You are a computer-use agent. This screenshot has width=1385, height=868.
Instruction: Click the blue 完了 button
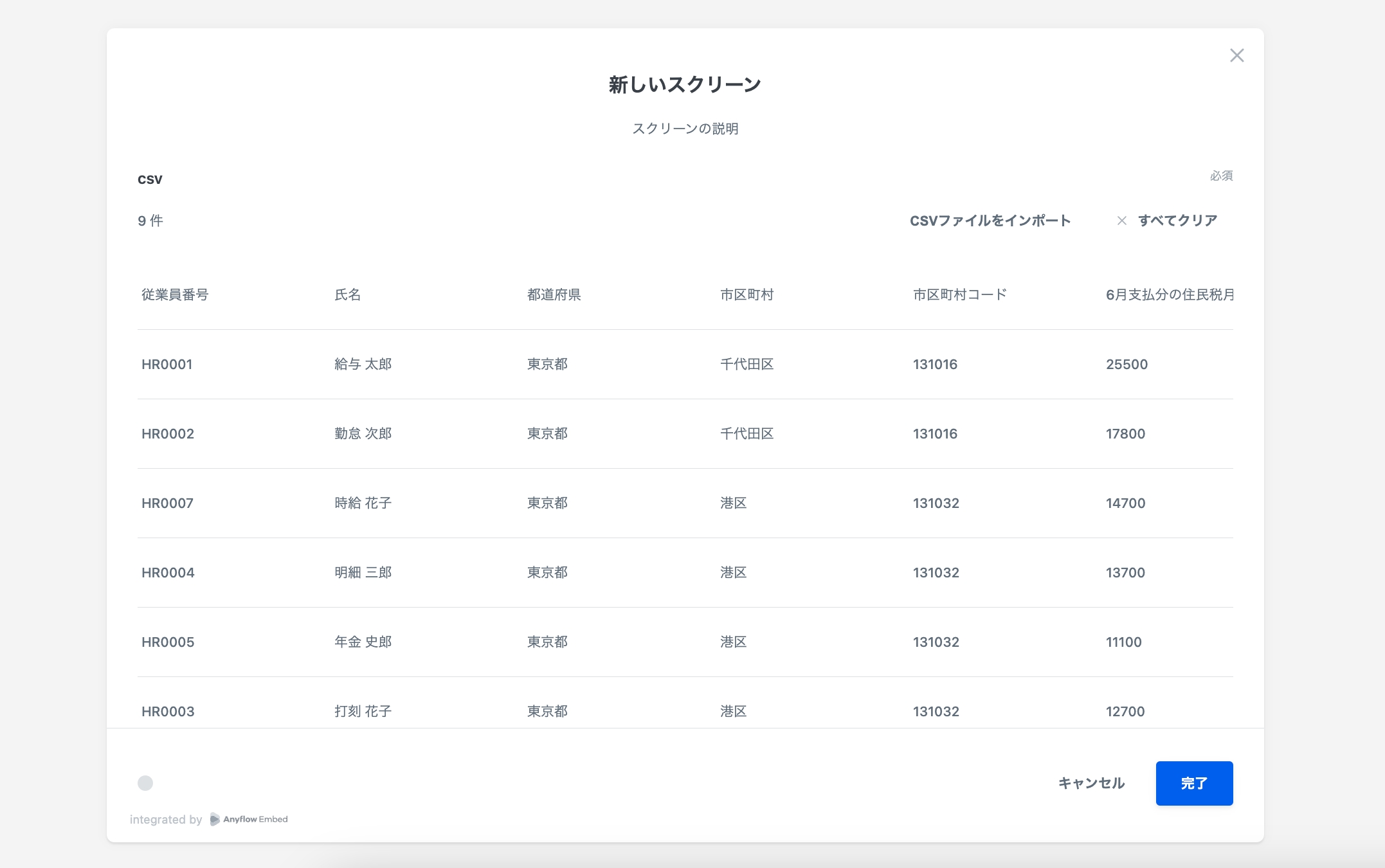tap(1194, 783)
